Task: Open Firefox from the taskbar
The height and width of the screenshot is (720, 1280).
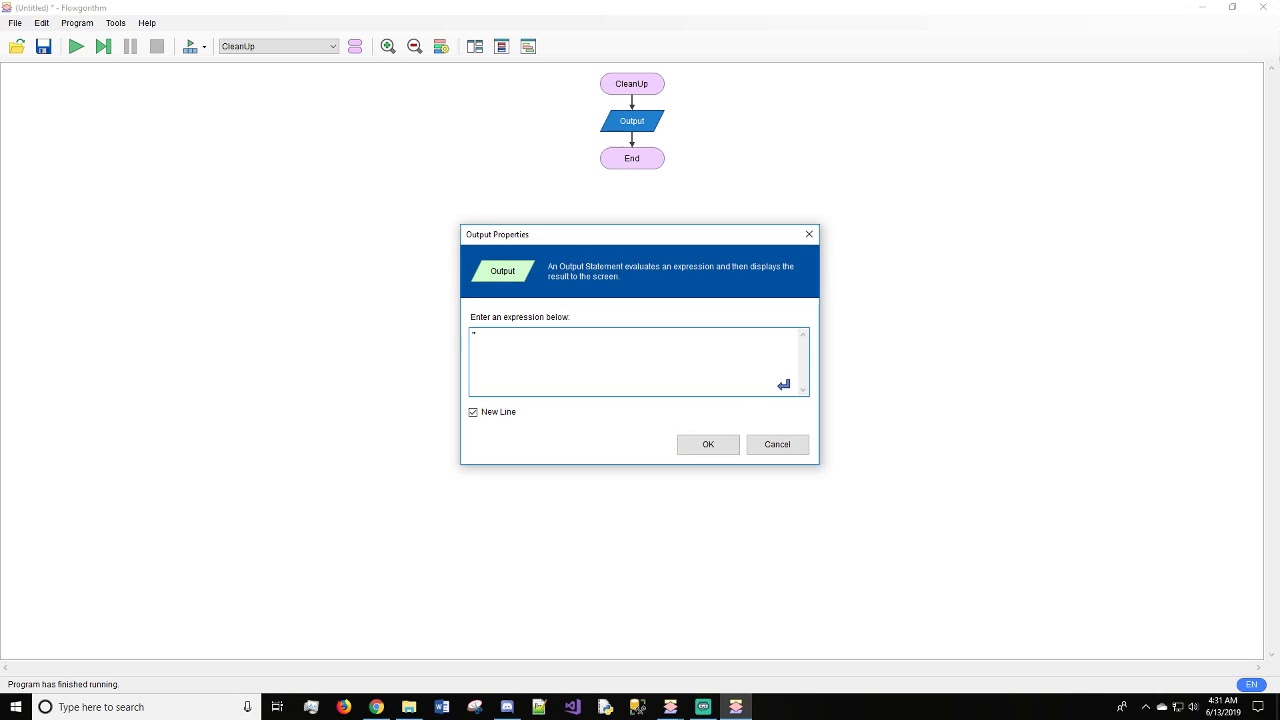Action: coord(344,707)
